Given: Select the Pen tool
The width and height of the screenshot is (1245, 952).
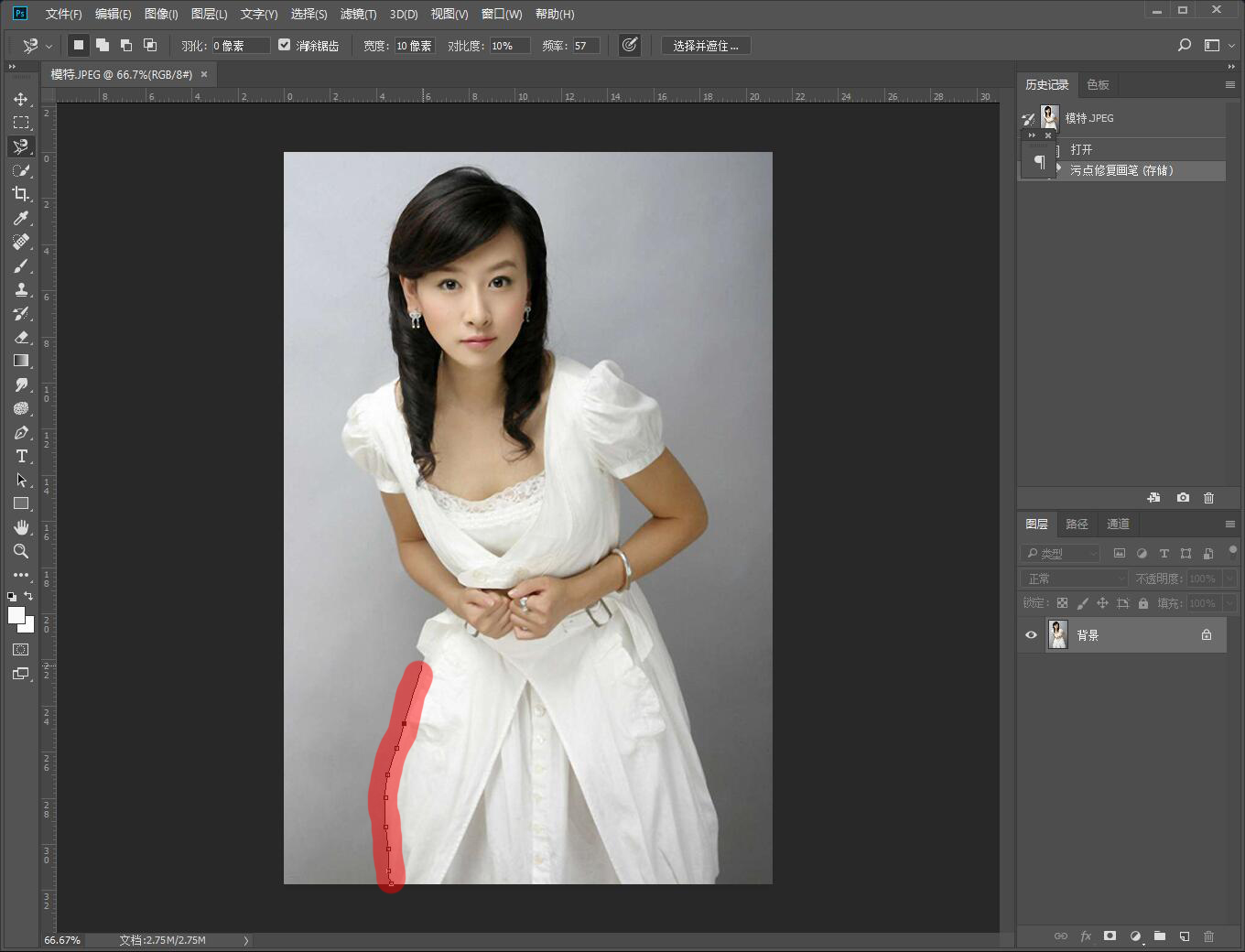Looking at the screenshot, I should coord(21,432).
